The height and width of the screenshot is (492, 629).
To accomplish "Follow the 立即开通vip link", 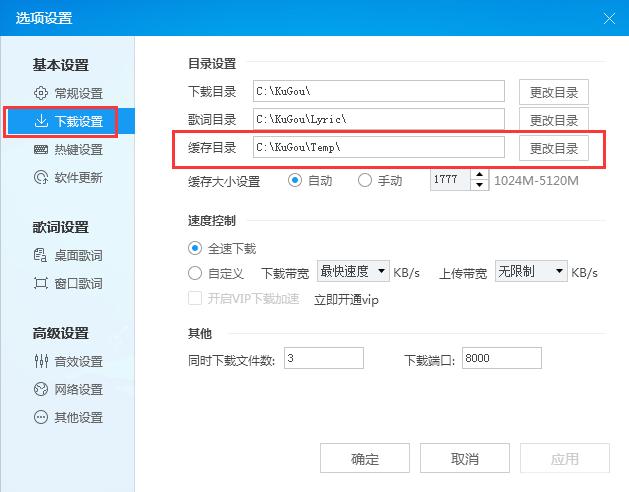I will tap(346, 300).
